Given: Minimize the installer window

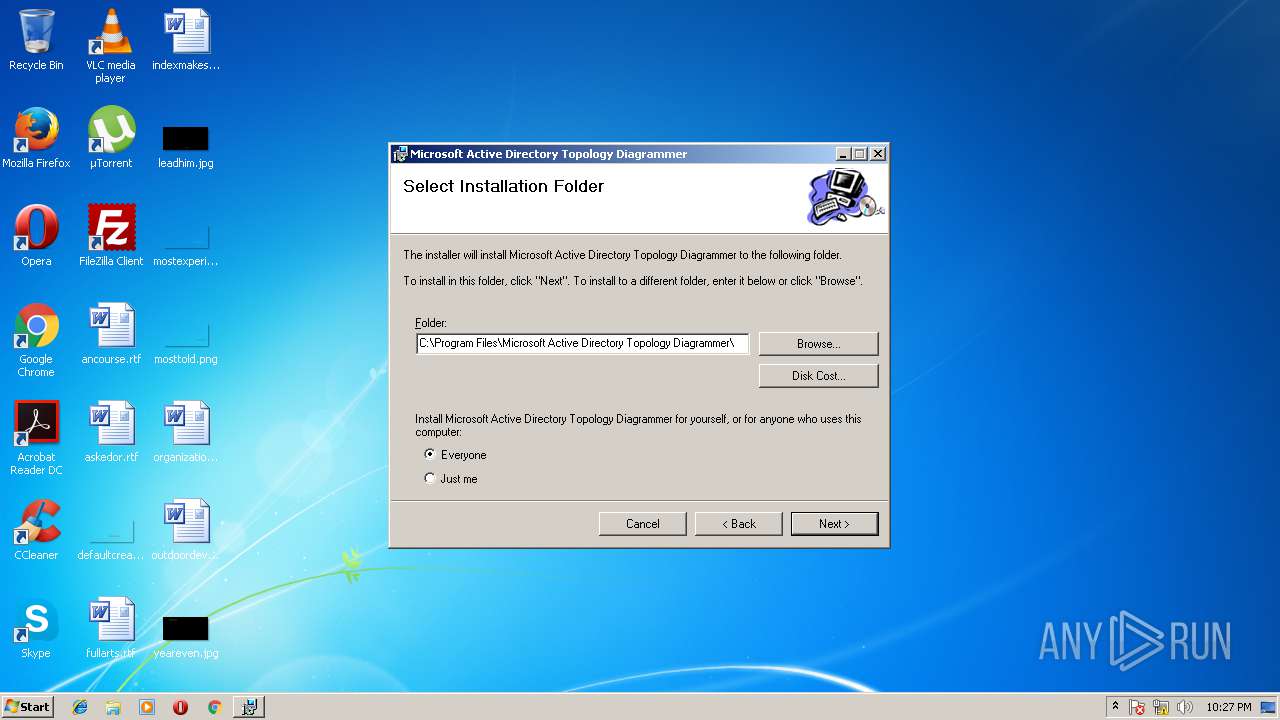Looking at the screenshot, I should [843, 154].
